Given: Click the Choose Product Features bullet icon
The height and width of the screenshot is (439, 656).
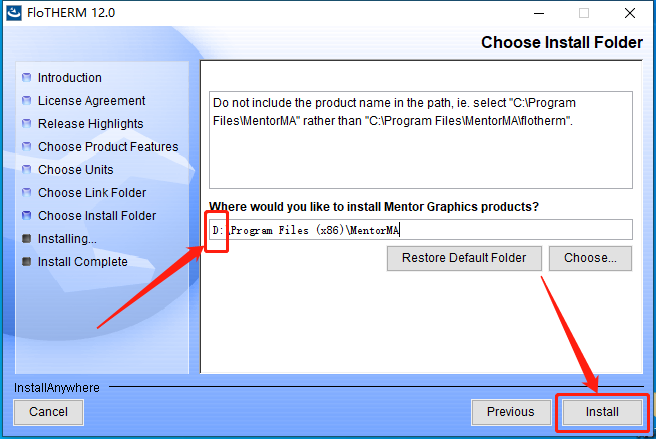Looking at the screenshot, I should 26,146.
